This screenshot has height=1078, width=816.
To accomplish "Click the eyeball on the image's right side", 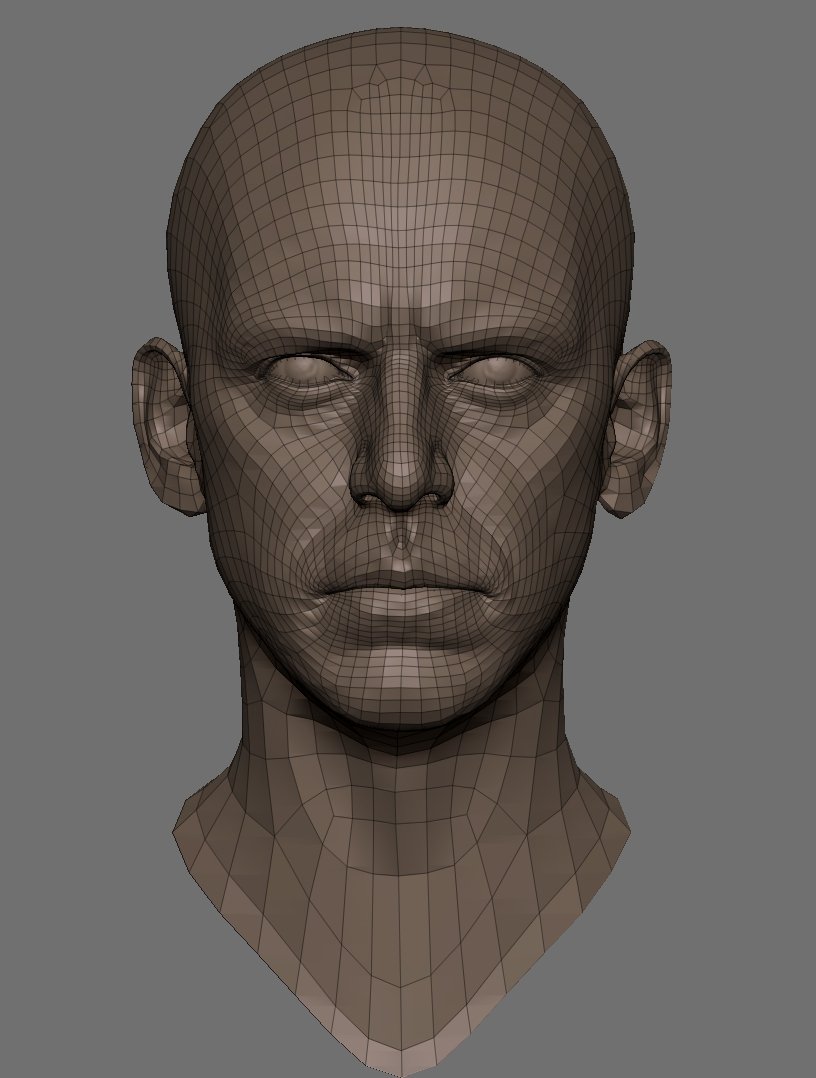I will point(497,370).
